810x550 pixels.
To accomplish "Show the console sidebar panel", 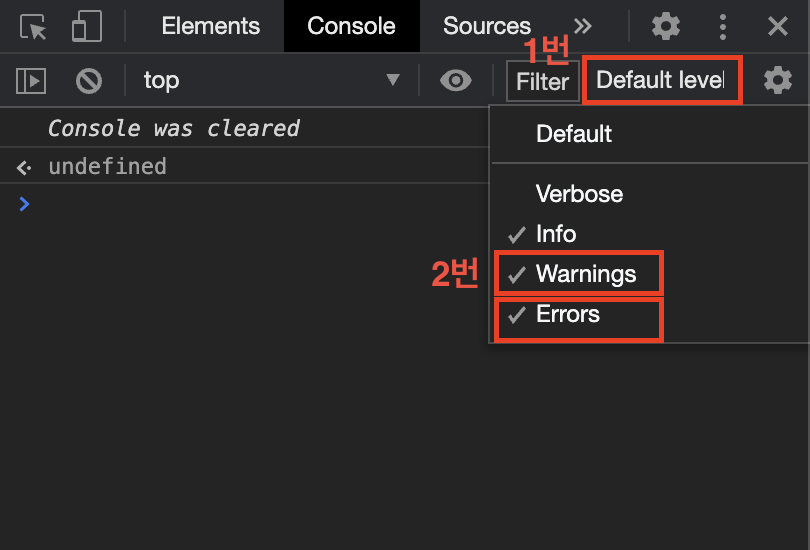I will 32,81.
